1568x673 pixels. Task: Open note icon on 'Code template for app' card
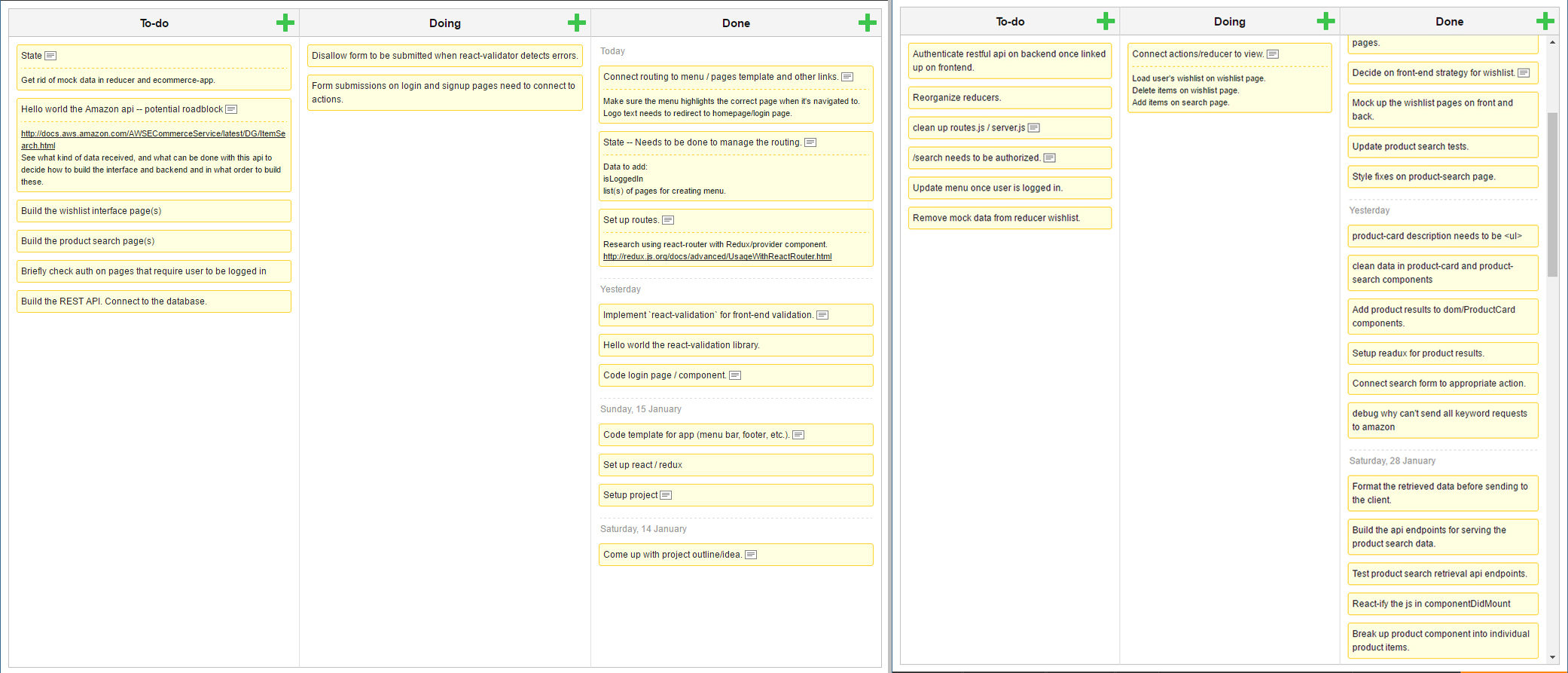(x=798, y=435)
